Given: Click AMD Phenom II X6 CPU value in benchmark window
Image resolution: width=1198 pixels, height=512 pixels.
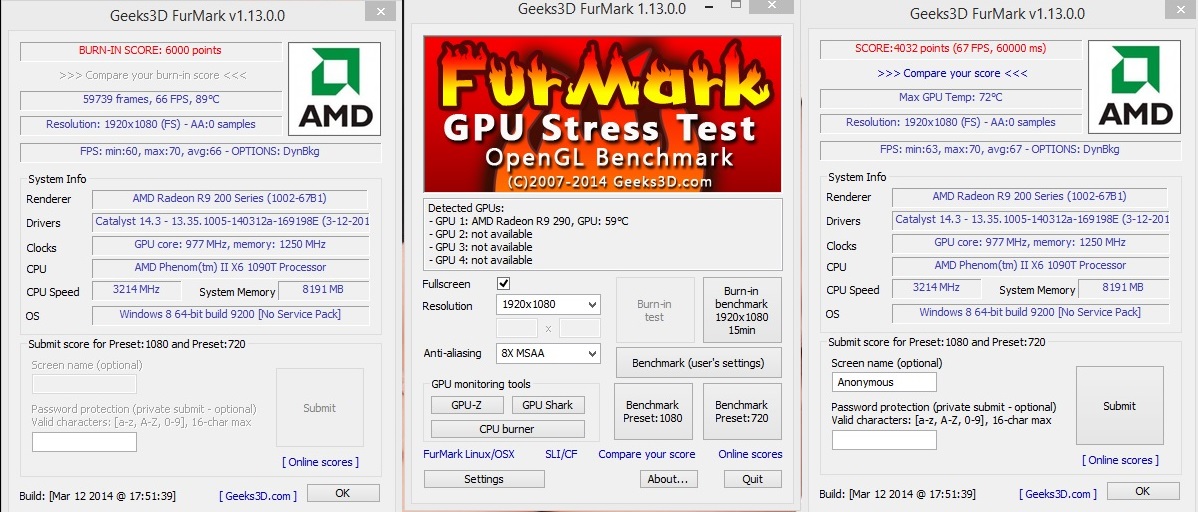Looking at the screenshot, I should tap(1030, 266).
